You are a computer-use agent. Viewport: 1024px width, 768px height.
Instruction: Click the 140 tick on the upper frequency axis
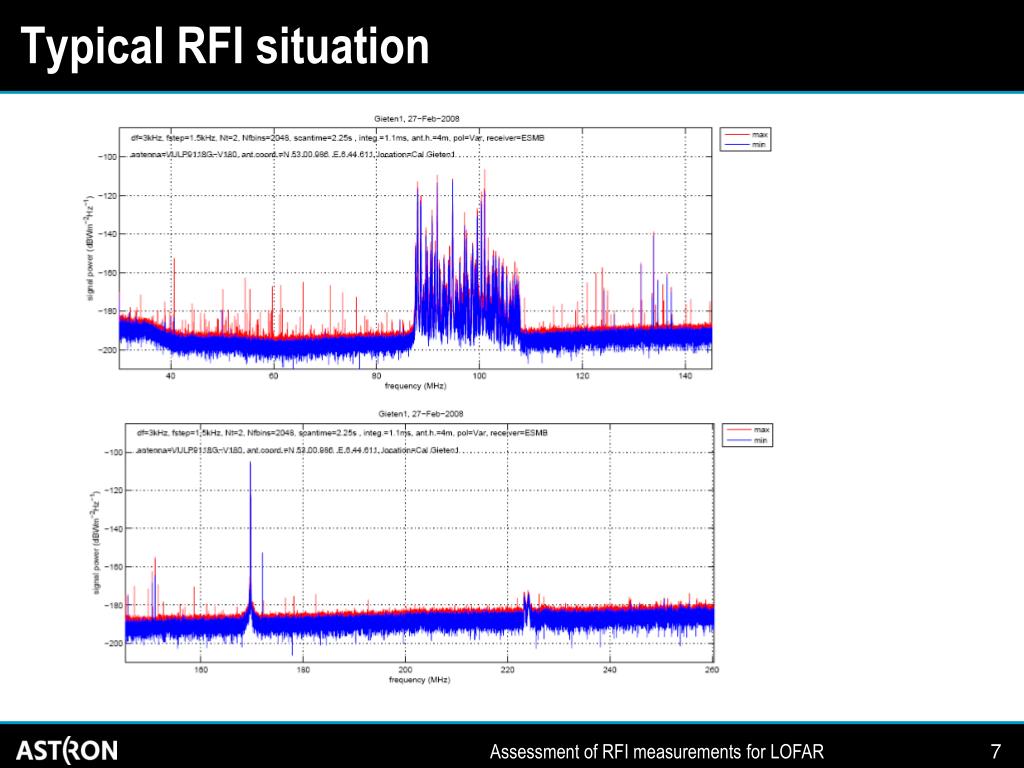click(x=685, y=376)
